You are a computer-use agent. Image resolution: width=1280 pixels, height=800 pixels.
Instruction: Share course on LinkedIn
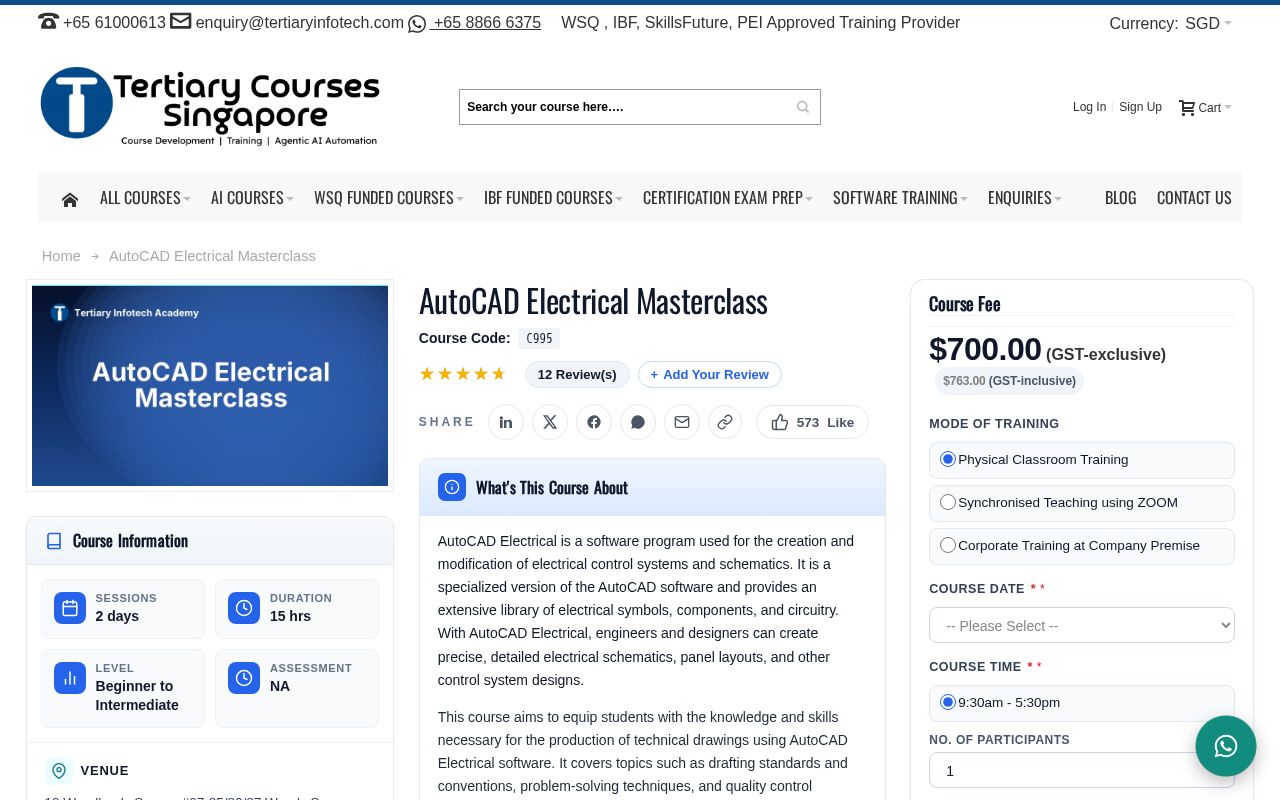tap(506, 422)
